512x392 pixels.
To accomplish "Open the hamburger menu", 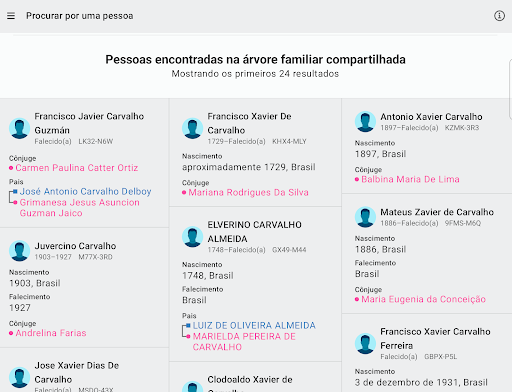I will [x=11, y=16].
